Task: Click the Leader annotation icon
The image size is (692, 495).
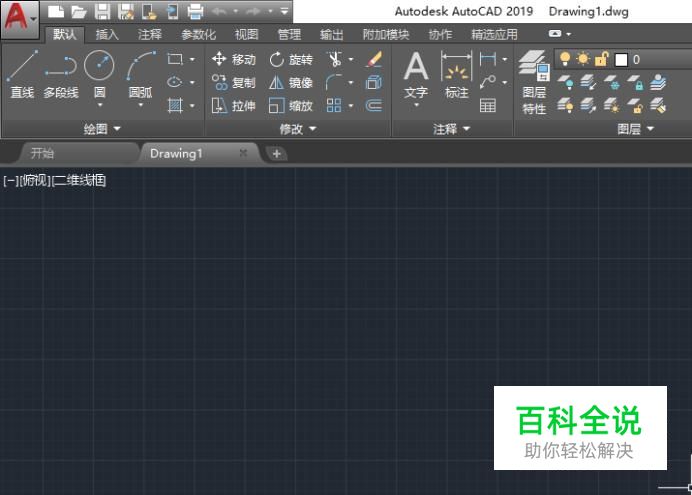Action: coord(488,82)
